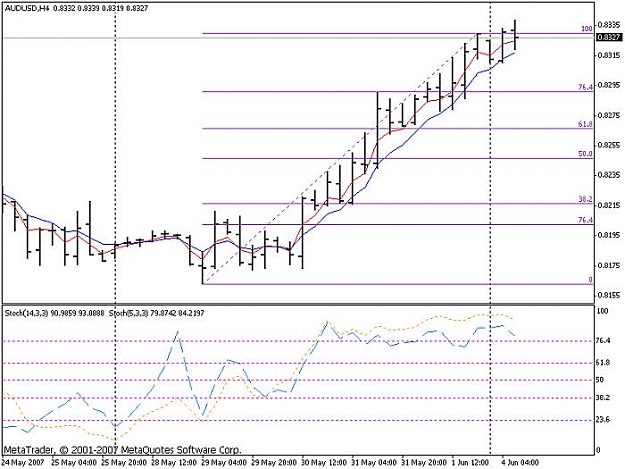The image size is (625, 469).
Task: Click the 25 May 04:00 time label
Action: pyautogui.click(x=74, y=463)
